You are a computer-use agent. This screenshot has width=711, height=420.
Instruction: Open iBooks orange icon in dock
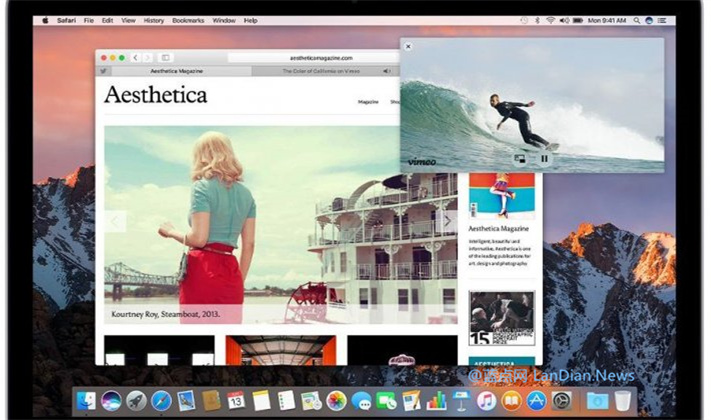click(x=511, y=400)
